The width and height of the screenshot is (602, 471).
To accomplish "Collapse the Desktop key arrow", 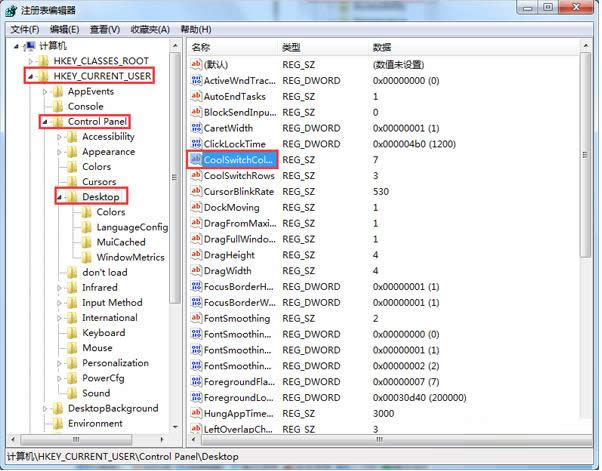I will (59, 197).
